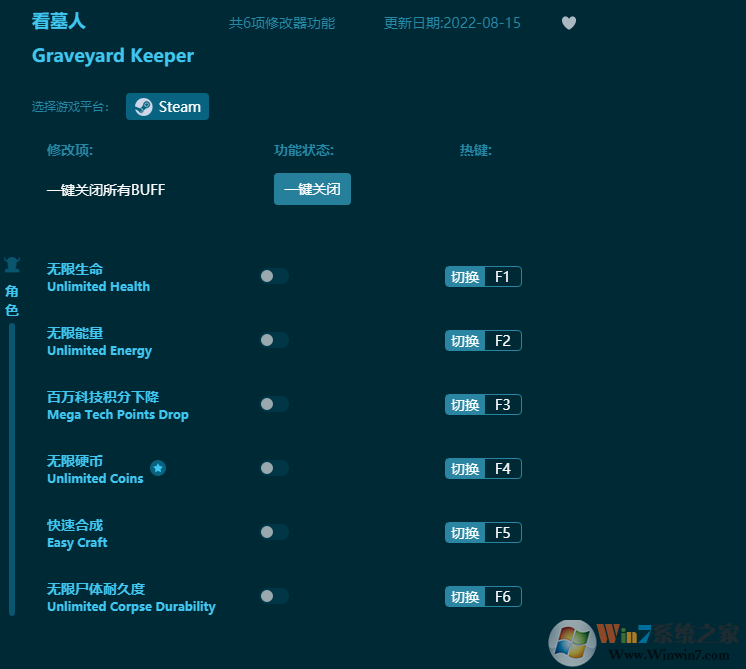Enable the Easy Craft toggle
Screen dimensions: 746x669
[x=273, y=532]
